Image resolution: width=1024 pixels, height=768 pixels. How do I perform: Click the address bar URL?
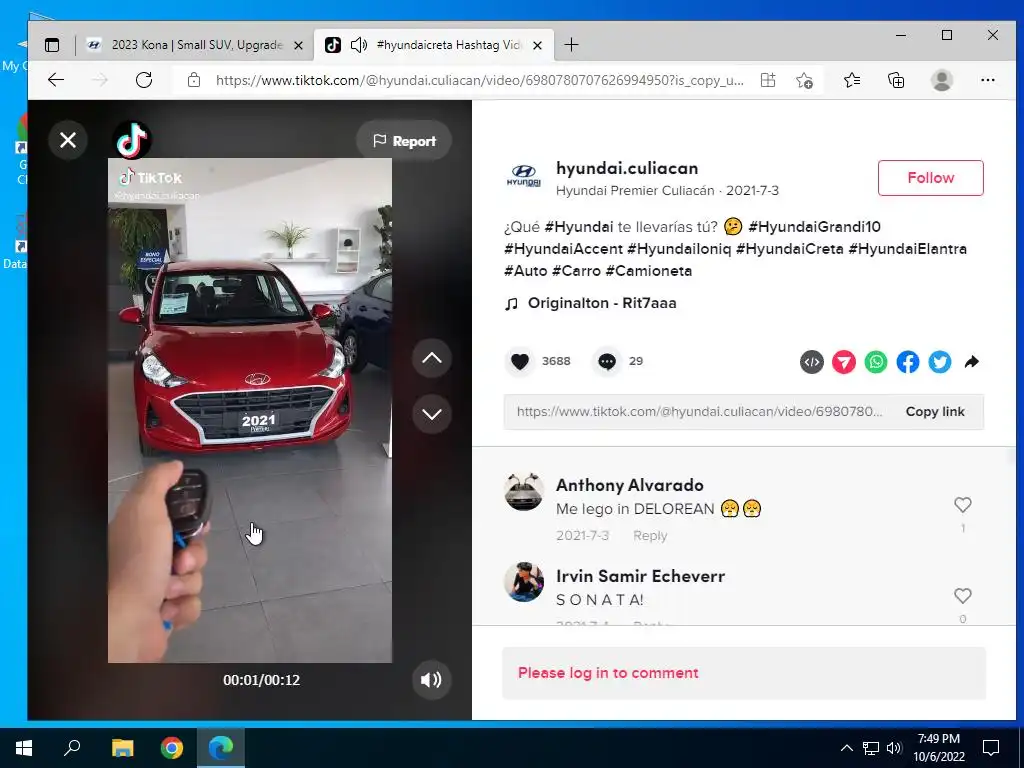[x=479, y=80]
